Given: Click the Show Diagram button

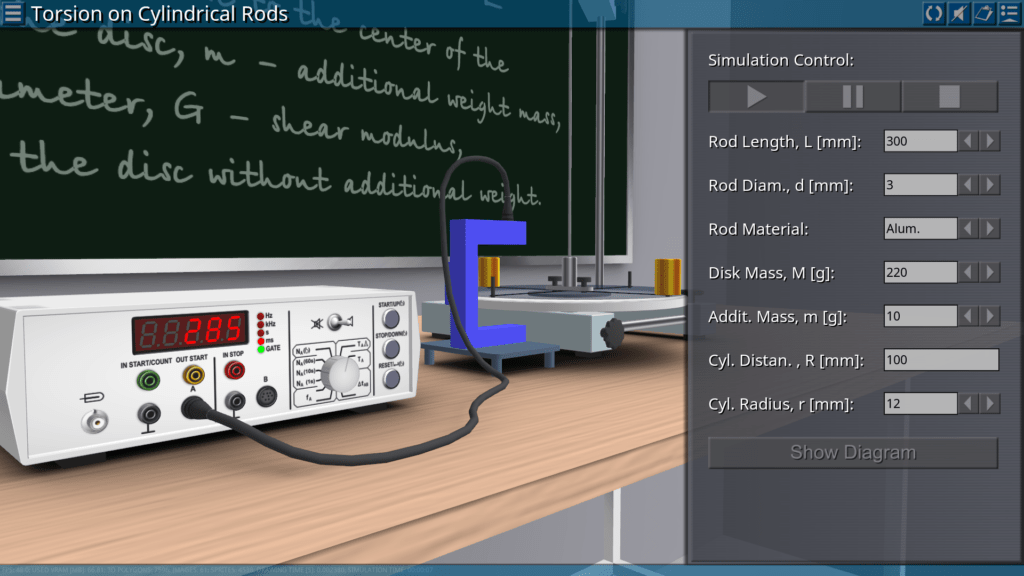Looking at the screenshot, I should pos(853,453).
